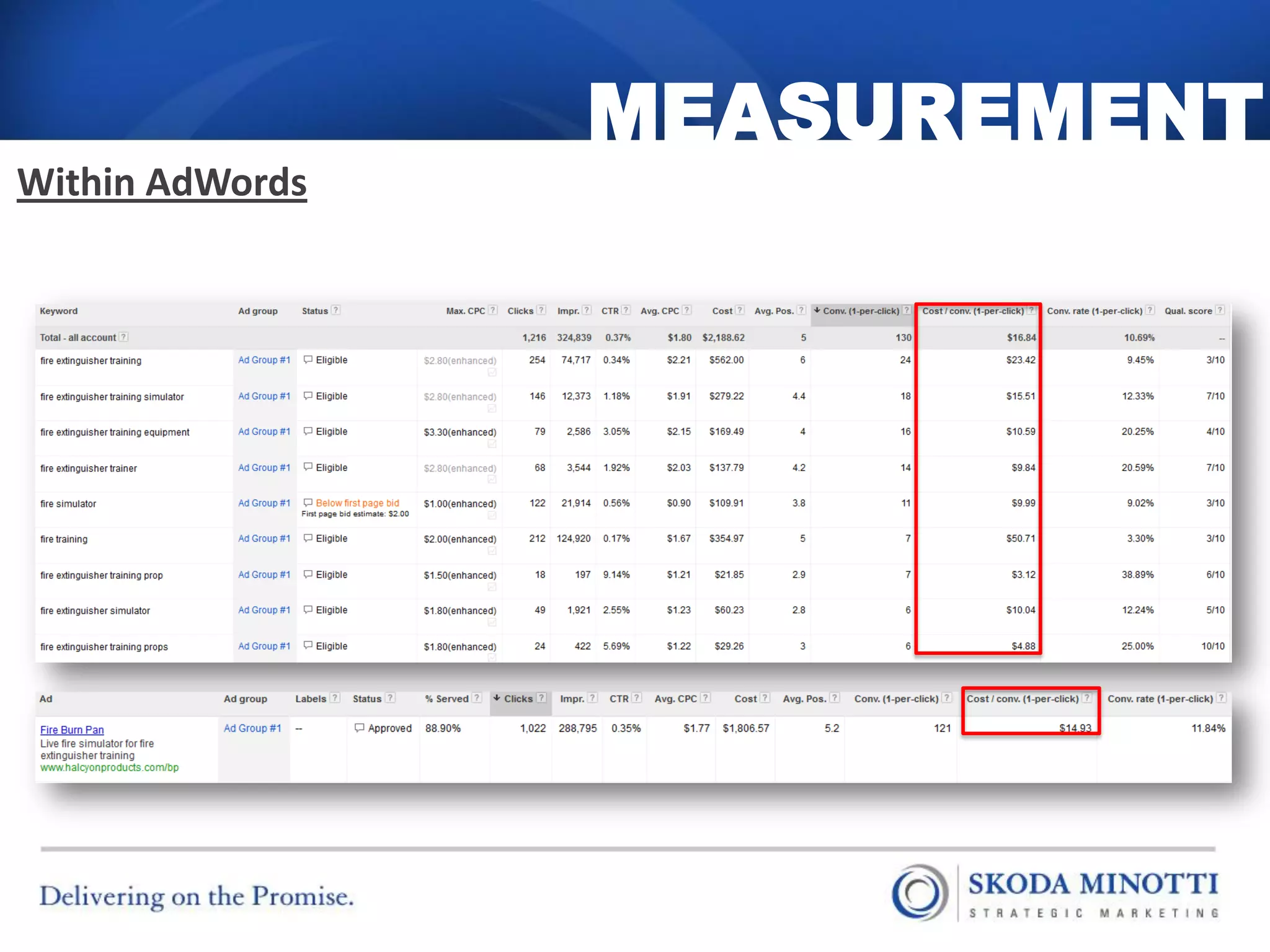Click 10/10 quality score value
This screenshot has height=952, width=1270.
coord(1213,646)
